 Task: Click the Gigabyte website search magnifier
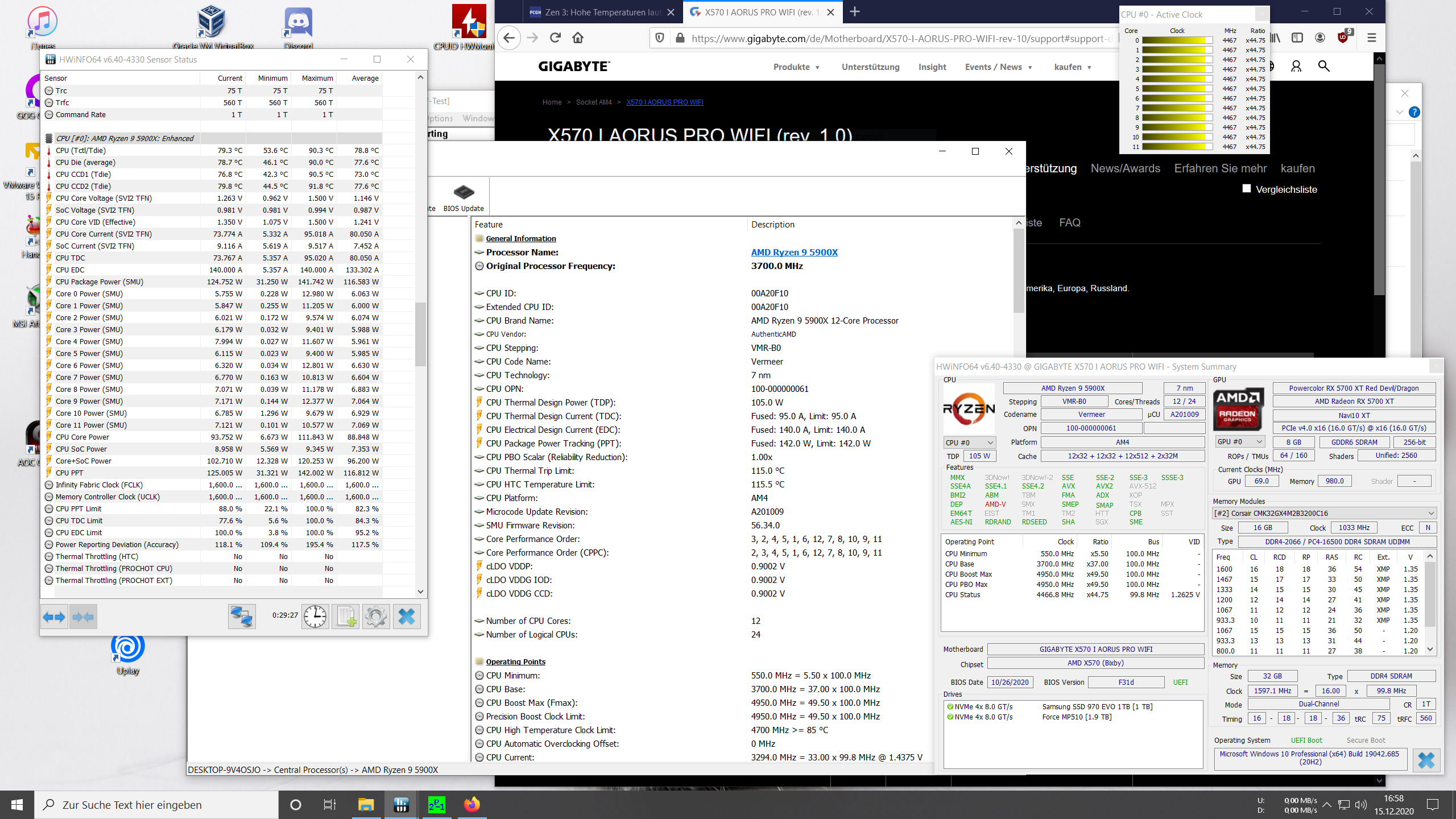pyautogui.click(x=1323, y=67)
